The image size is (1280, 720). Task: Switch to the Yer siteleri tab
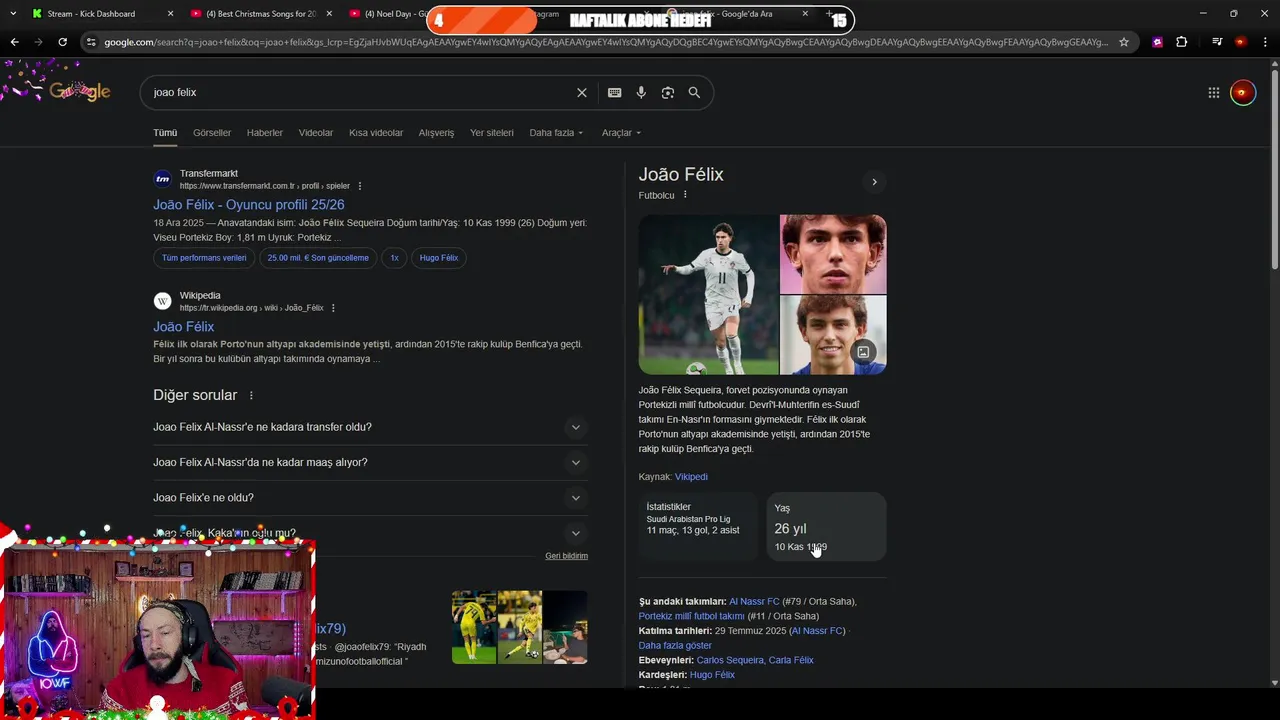point(492,133)
